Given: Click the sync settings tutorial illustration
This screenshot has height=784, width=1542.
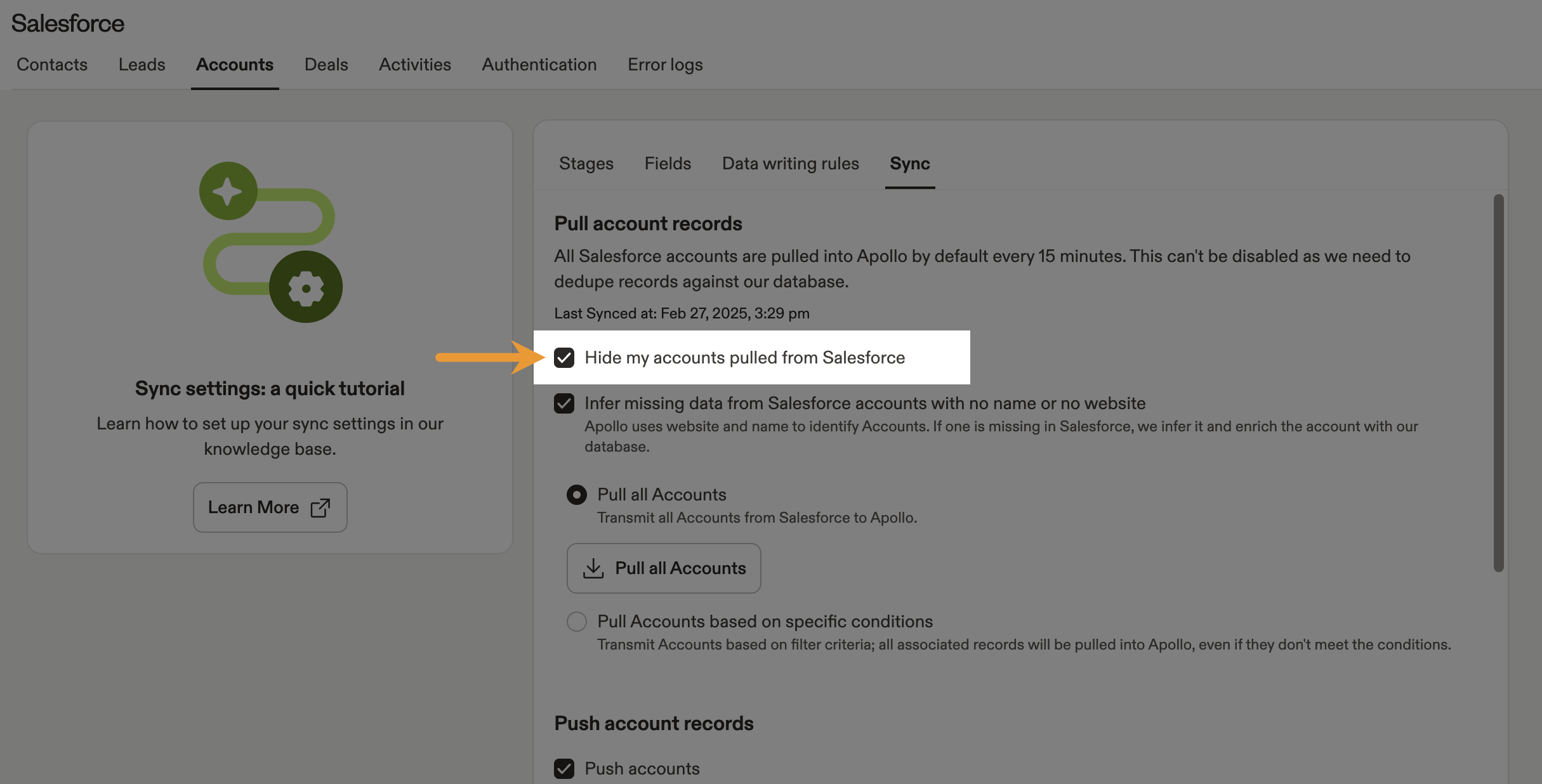Looking at the screenshot, I should [x=271, y=242].
